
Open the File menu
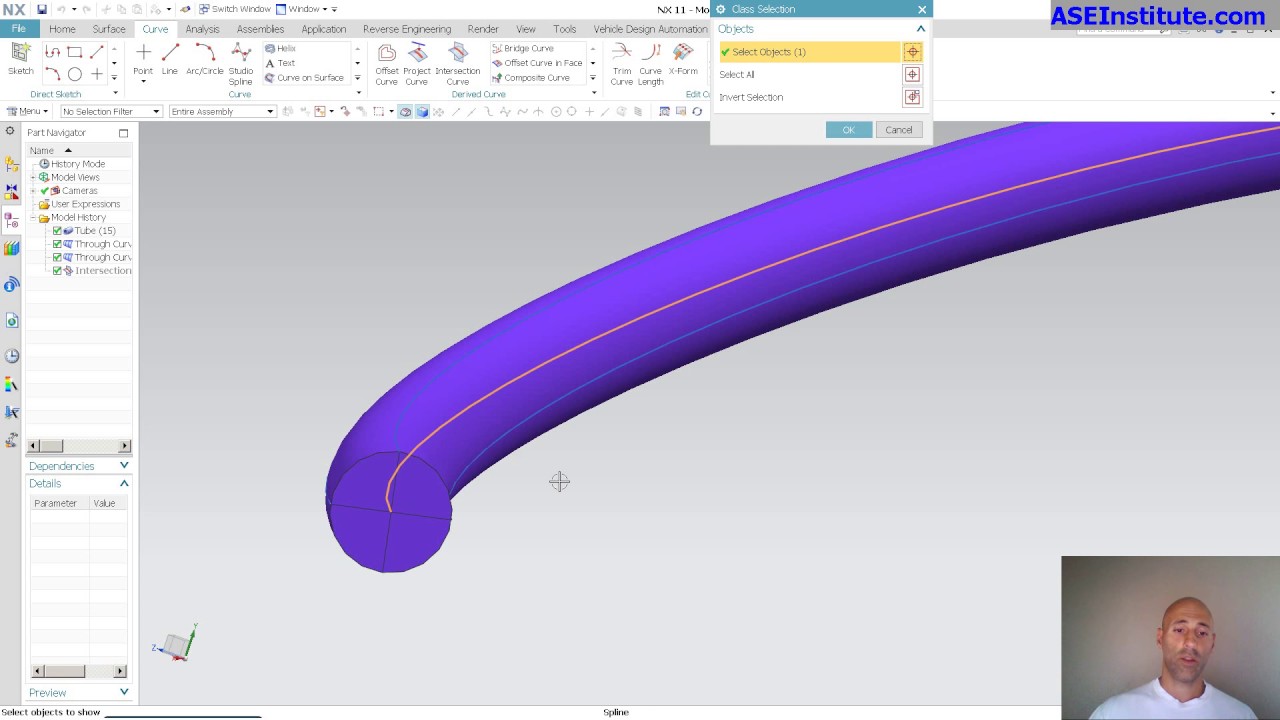click(x=18, y=29)
